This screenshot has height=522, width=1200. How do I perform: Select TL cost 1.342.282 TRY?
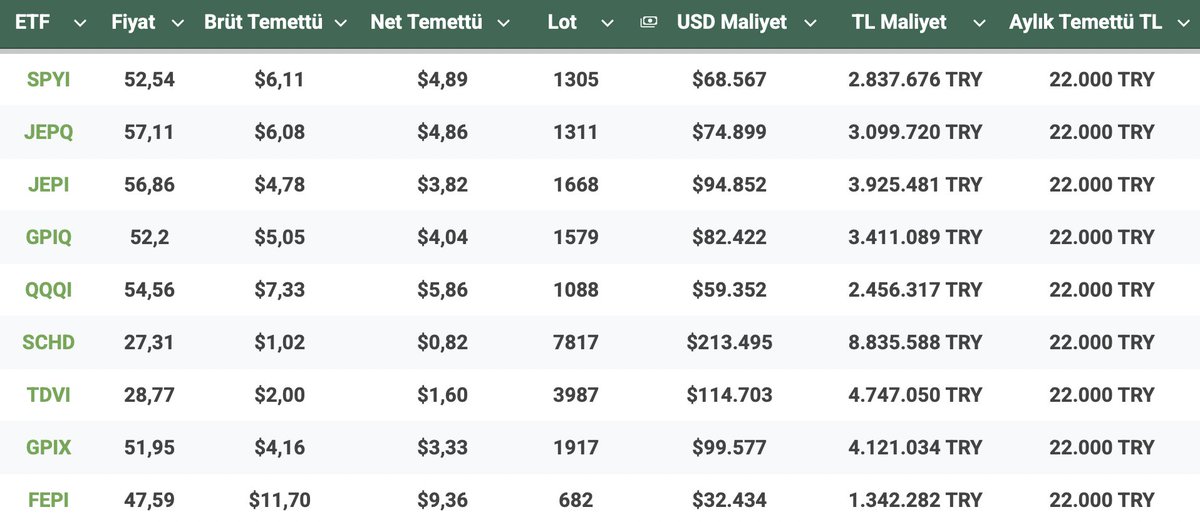point(916,500)
